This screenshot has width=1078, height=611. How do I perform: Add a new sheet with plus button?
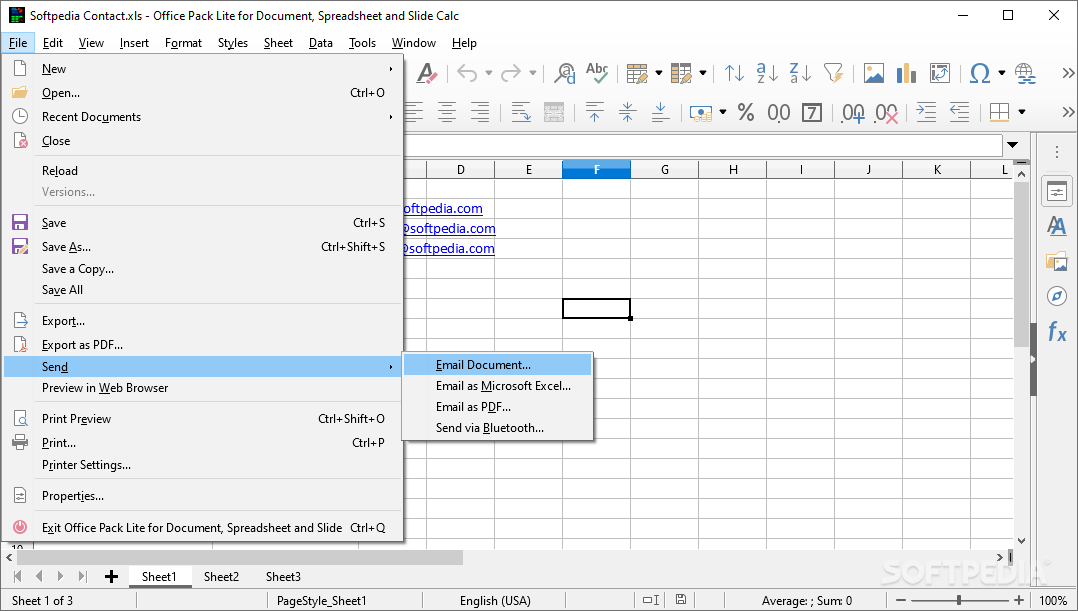click(x=111, y=577)
